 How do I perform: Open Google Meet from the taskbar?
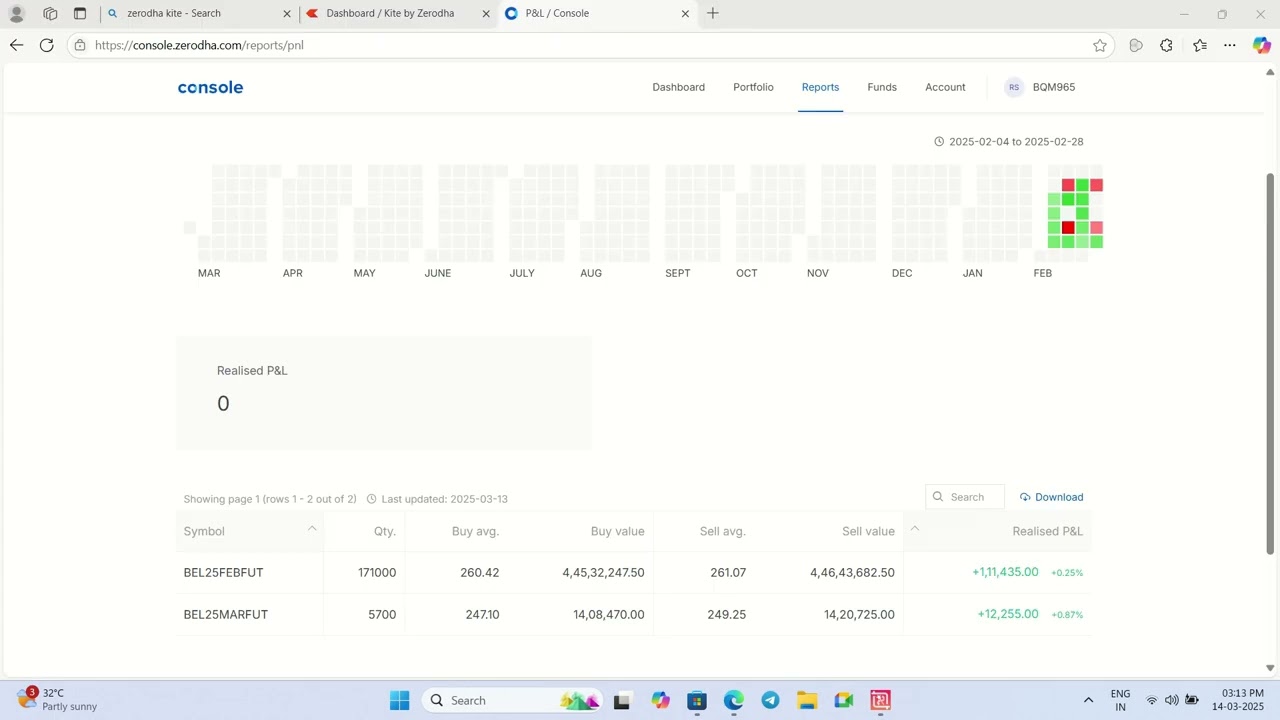coord(844,701)
